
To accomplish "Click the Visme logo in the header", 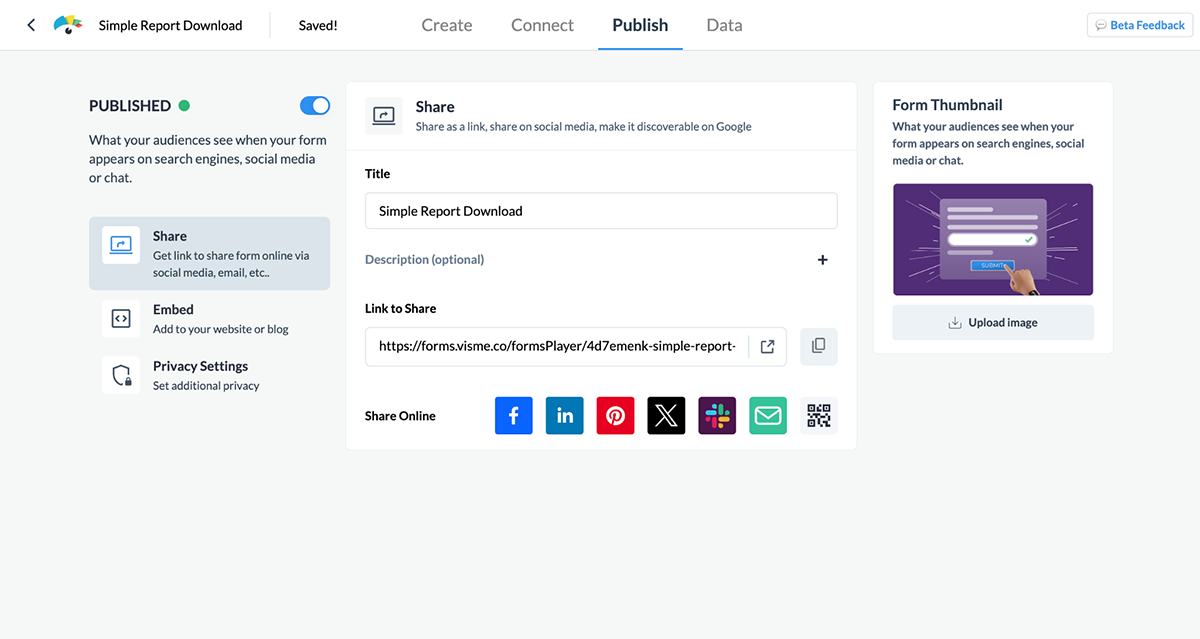I will pyautogui.click(x=67, y=25).
